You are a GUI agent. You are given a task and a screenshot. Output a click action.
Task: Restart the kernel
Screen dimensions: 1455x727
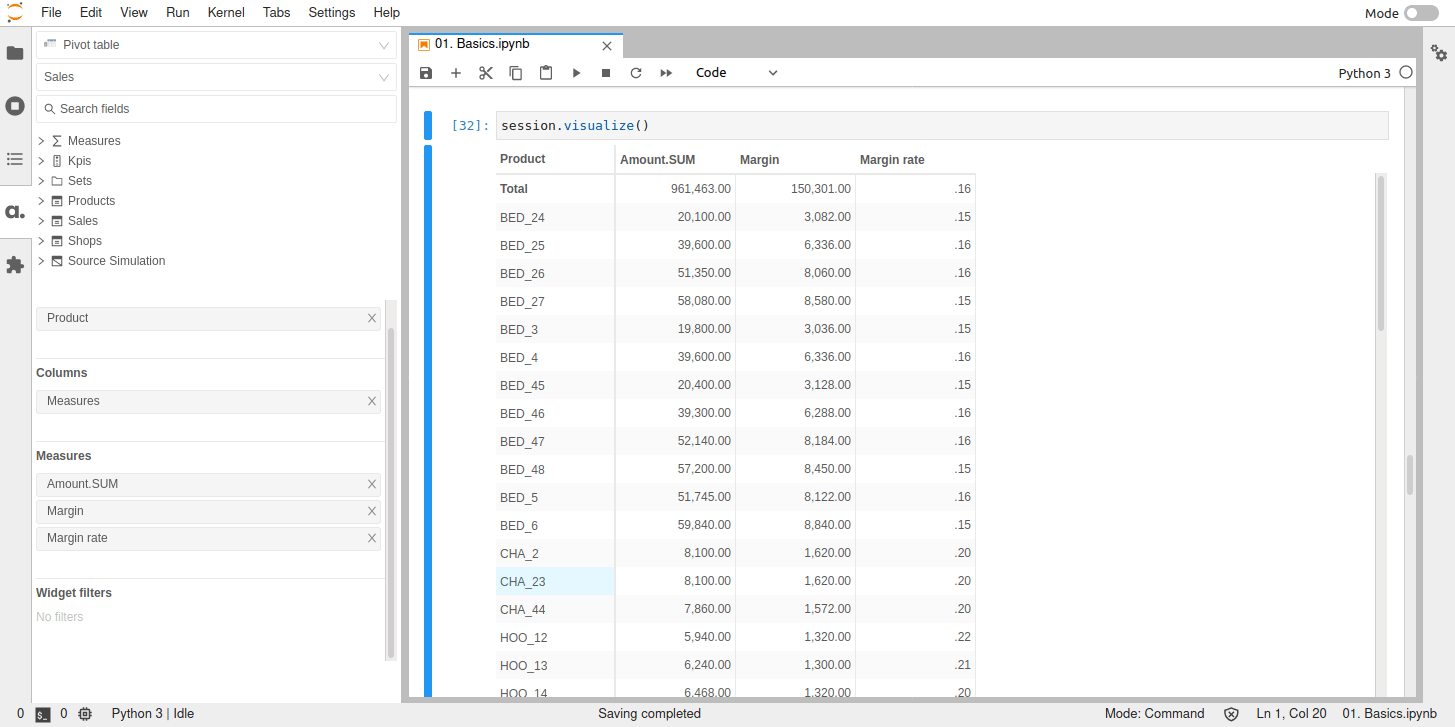636,73
